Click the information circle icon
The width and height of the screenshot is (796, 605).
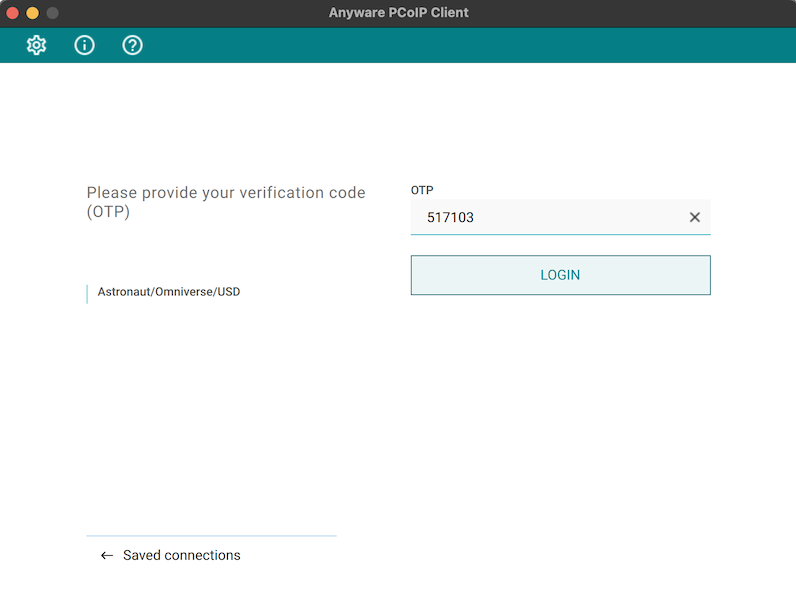coord(85,45)
